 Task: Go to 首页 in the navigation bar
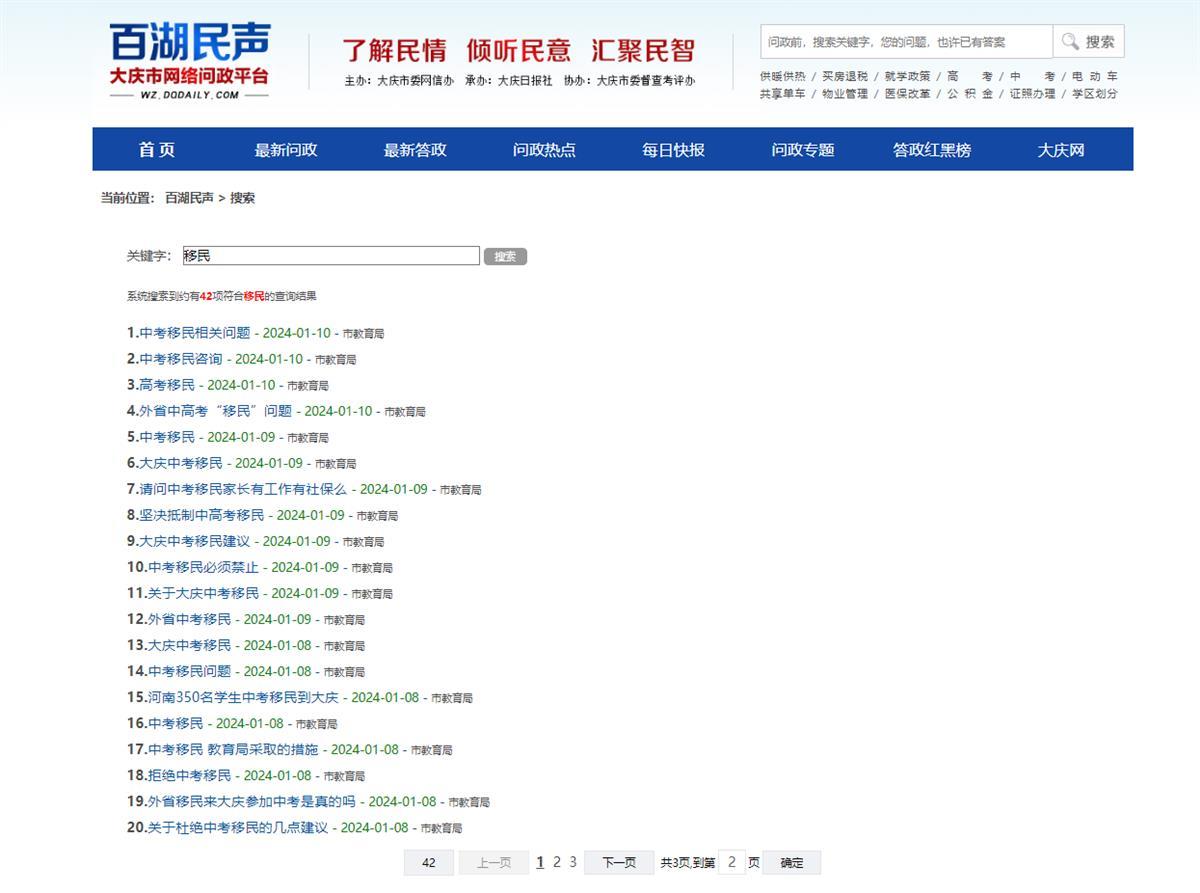coord(157,150)
